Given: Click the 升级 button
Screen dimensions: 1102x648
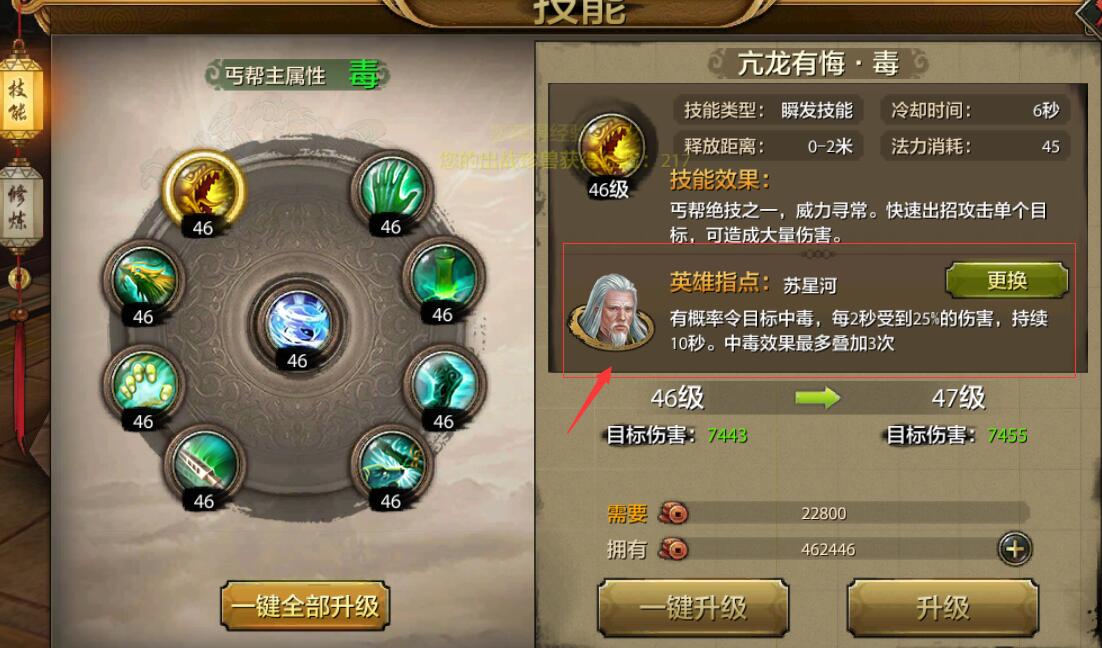Looking at the screenshot, I should (942, 608).
